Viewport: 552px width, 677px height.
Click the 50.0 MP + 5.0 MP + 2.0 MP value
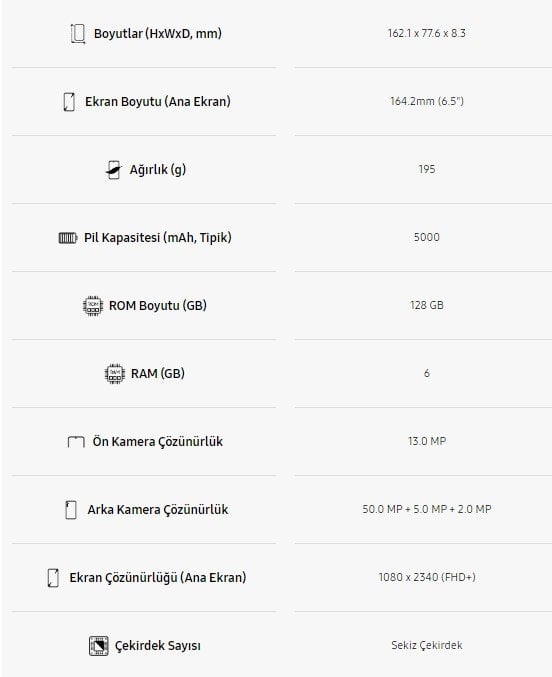(x=427, y=509)
